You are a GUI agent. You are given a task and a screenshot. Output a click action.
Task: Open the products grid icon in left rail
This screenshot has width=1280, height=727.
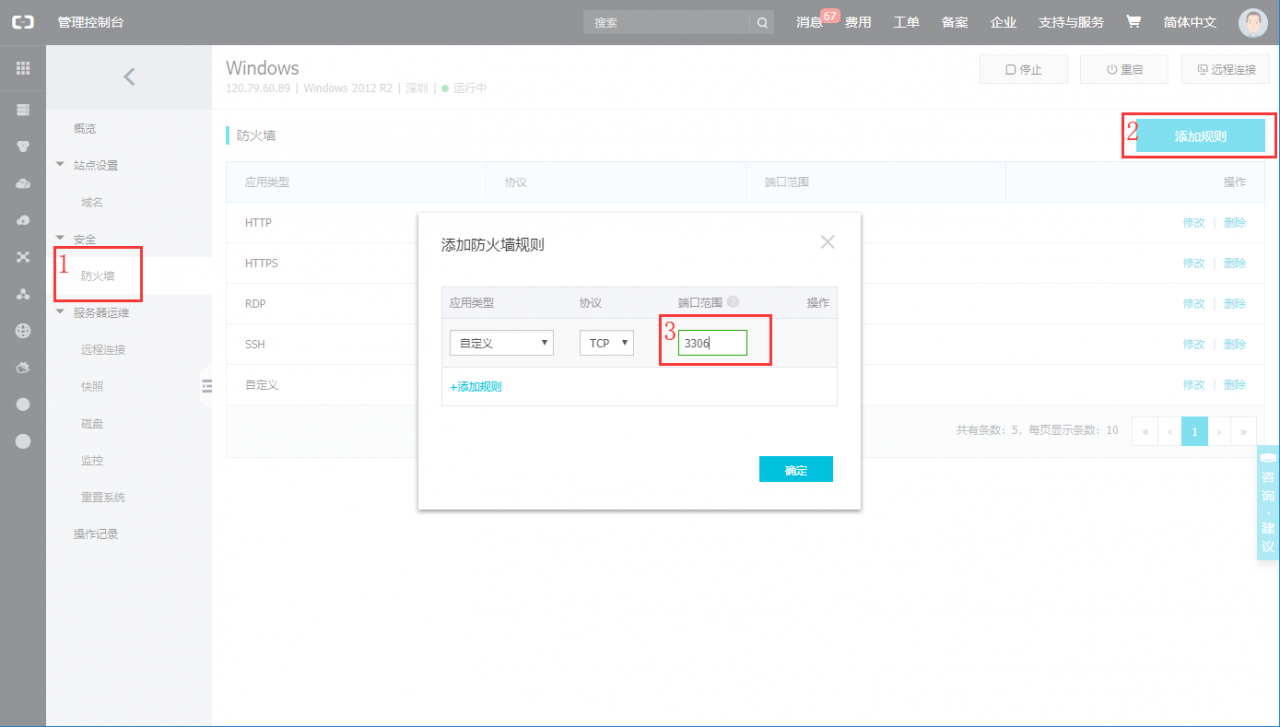pos(23,68)
